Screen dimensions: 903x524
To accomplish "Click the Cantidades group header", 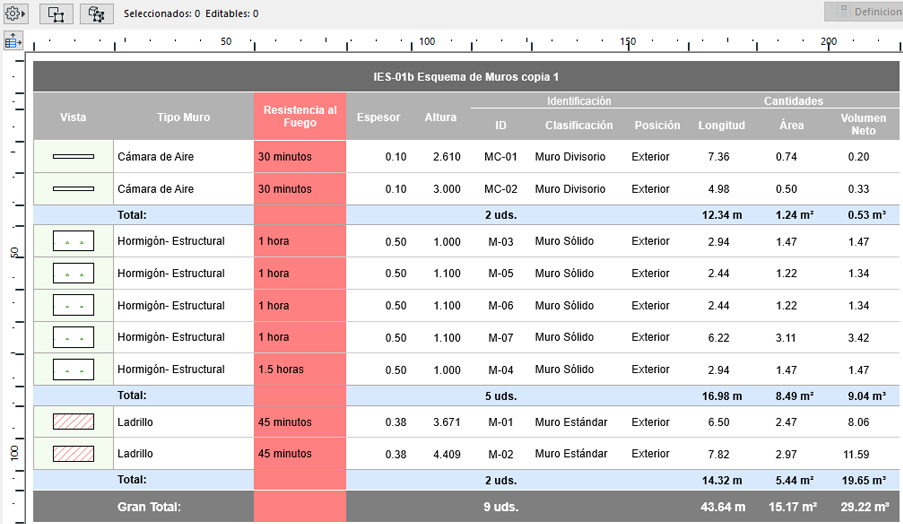I will [794, 101].
